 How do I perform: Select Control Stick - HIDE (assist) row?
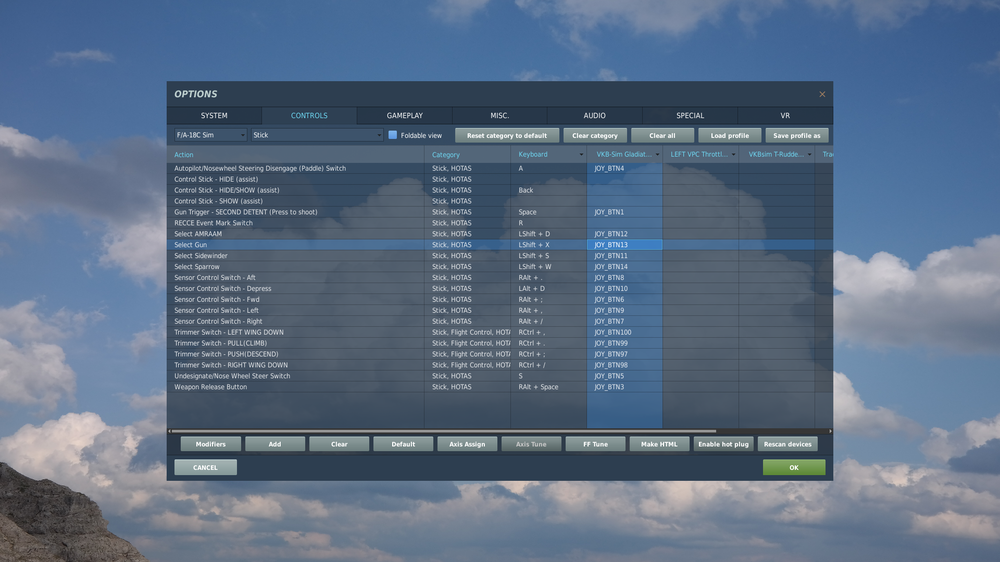(500, 179)
